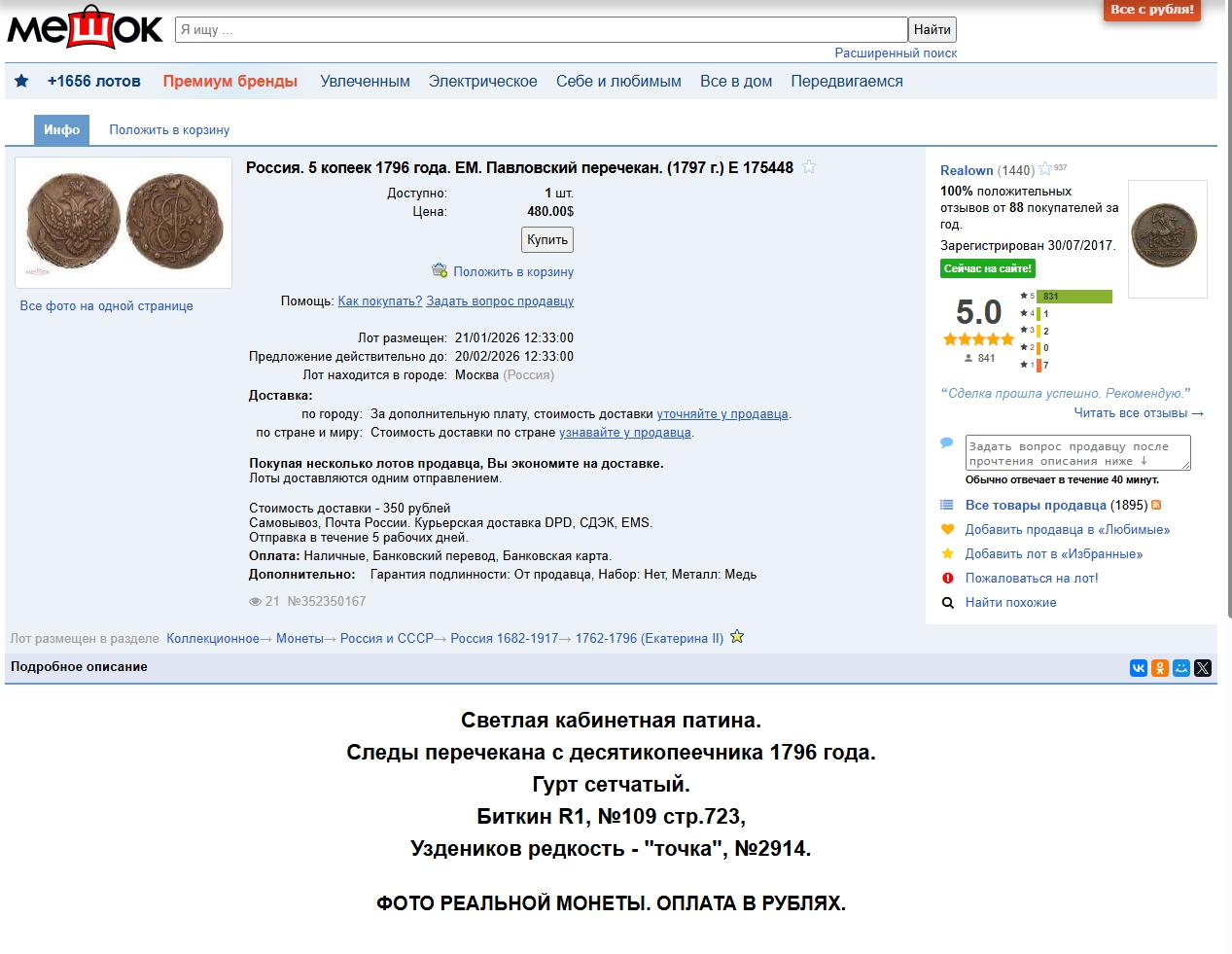Click the basket icon near add to cart

440,270
